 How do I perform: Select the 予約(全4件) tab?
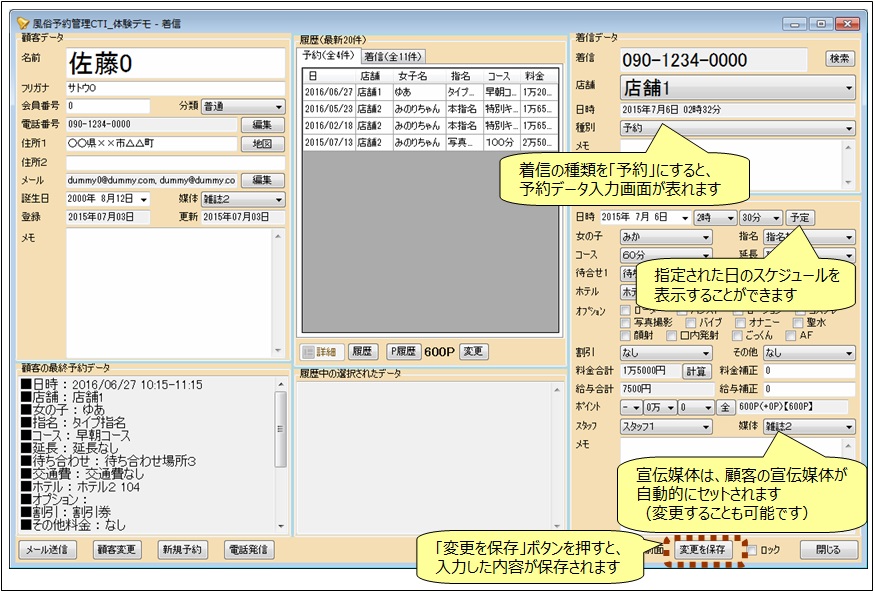[331, 56]
